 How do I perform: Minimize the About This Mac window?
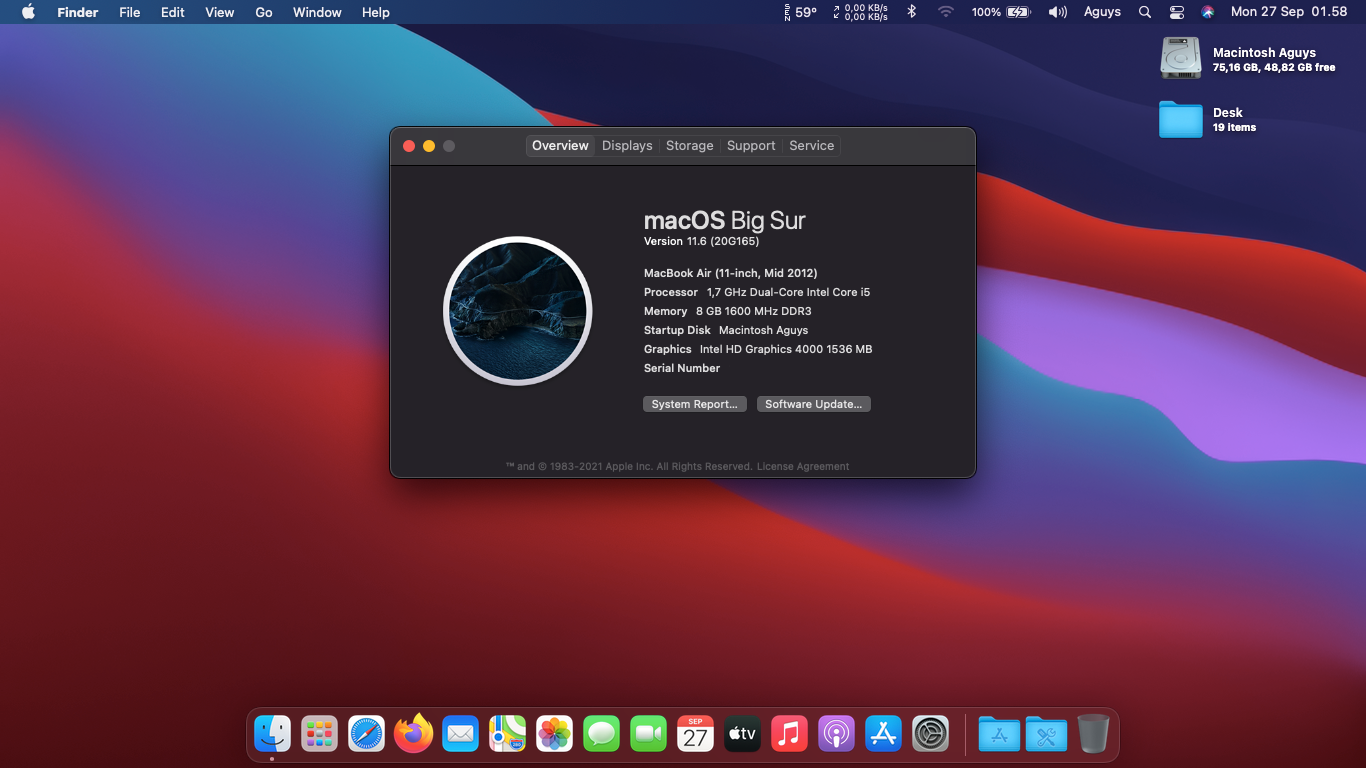pos(429,146)
